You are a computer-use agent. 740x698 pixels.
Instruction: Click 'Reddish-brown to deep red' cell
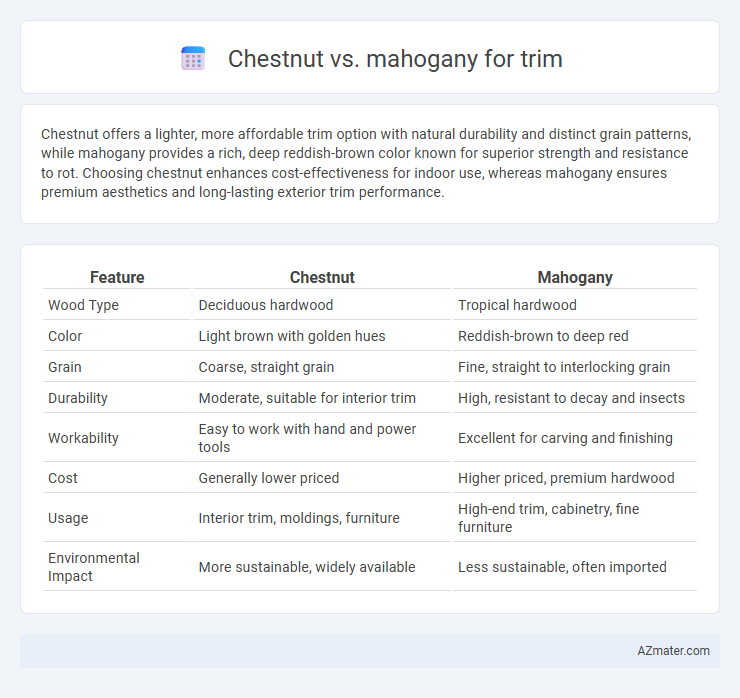[543, 336]
